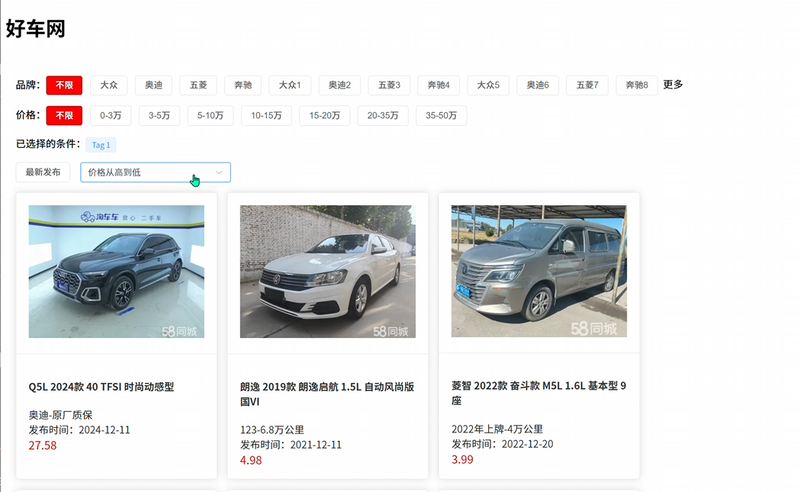The image size is (800, 492).
Task: Open the gray 菱智 van photo
Action: pyautogui.click(x=539, y=271)
